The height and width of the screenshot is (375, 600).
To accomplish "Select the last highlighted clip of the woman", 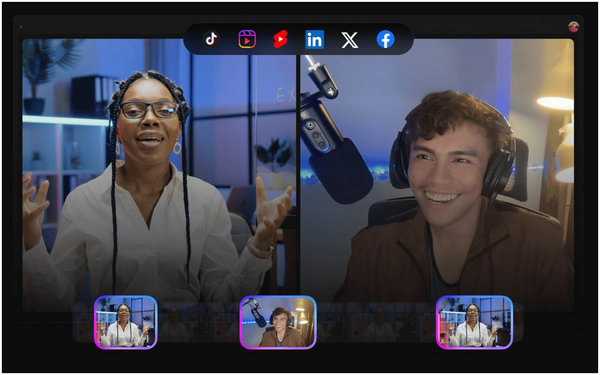I will (474, 322).
